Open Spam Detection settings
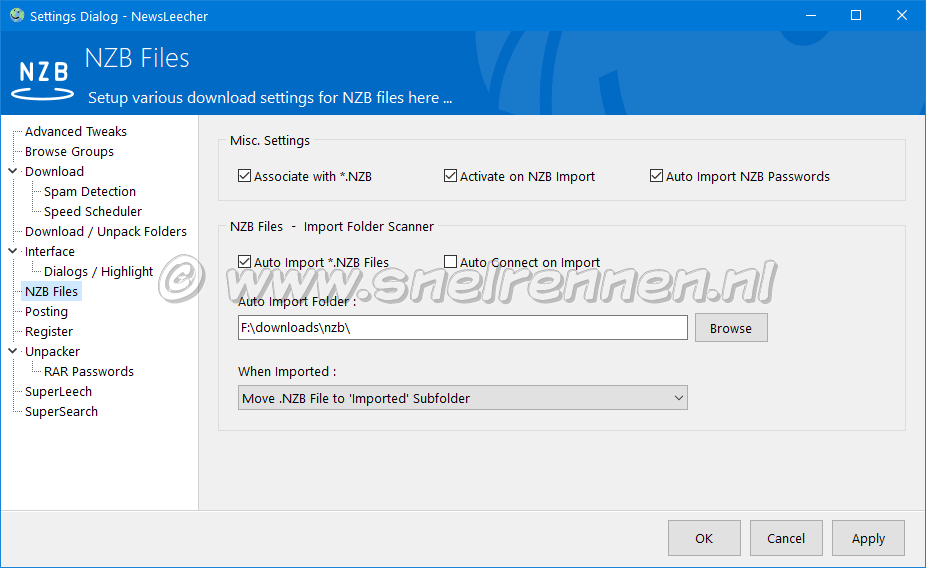Image resolution: width=926 pixels, height=568 pixels. tap(90, 191)
